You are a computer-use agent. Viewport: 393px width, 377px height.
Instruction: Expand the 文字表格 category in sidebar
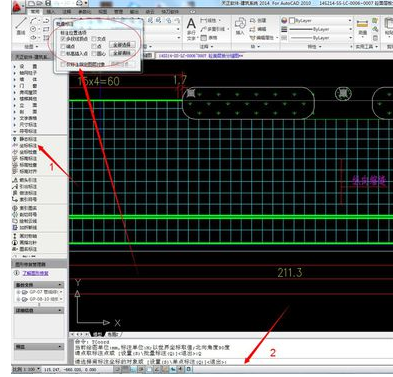tap(25, 118)
